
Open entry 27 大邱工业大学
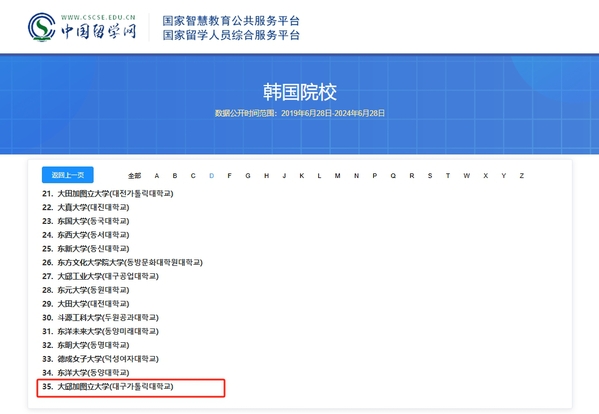coord(100,276)
